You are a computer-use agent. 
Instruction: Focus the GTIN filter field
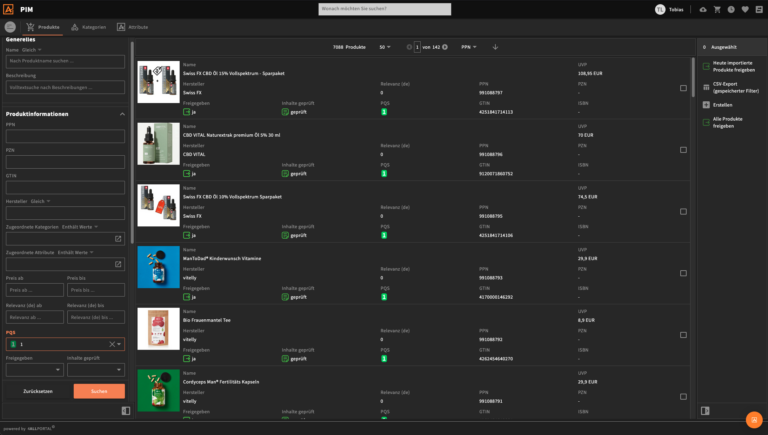[65, 187]
